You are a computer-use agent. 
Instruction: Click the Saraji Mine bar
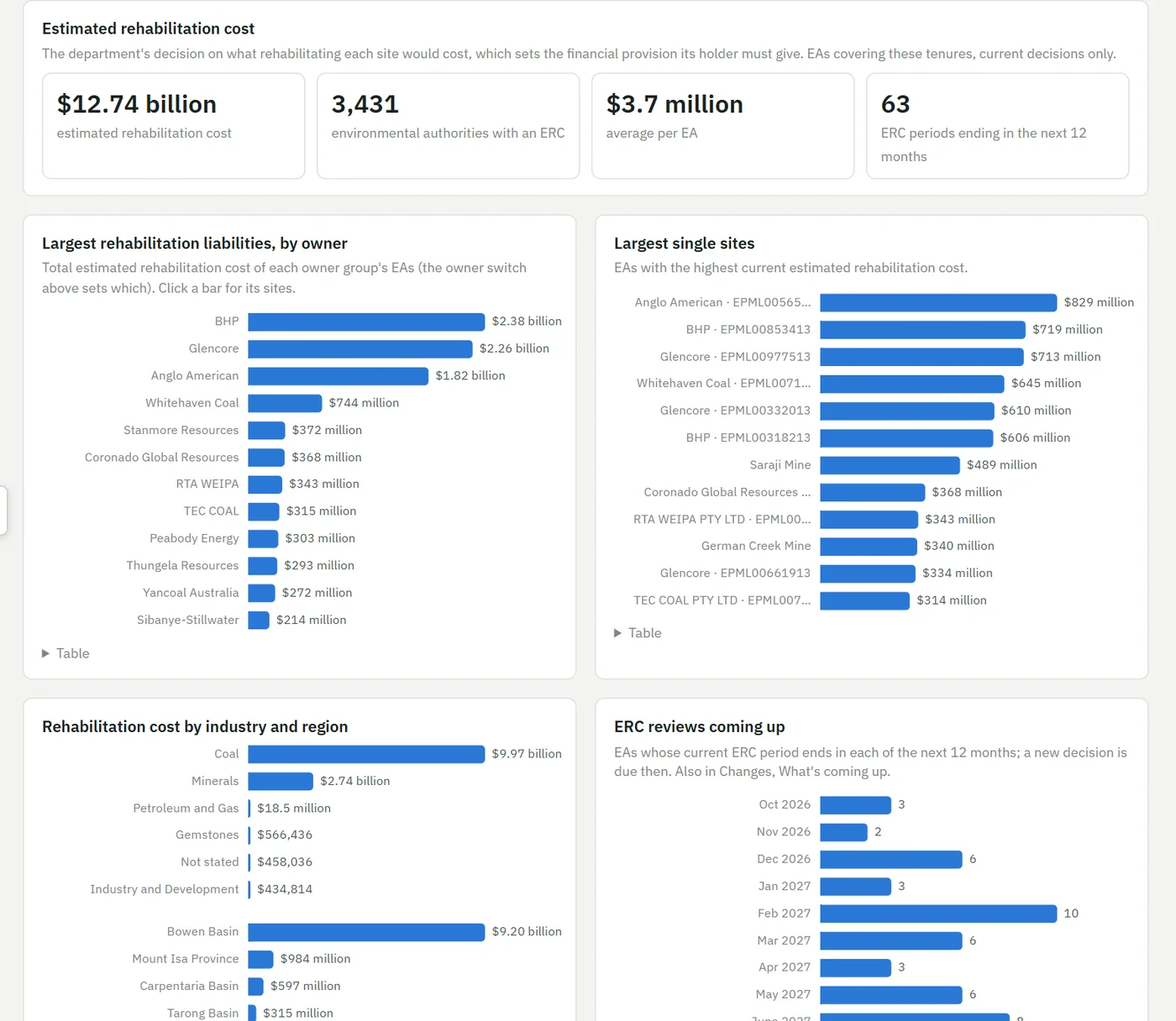coord(890,465)
